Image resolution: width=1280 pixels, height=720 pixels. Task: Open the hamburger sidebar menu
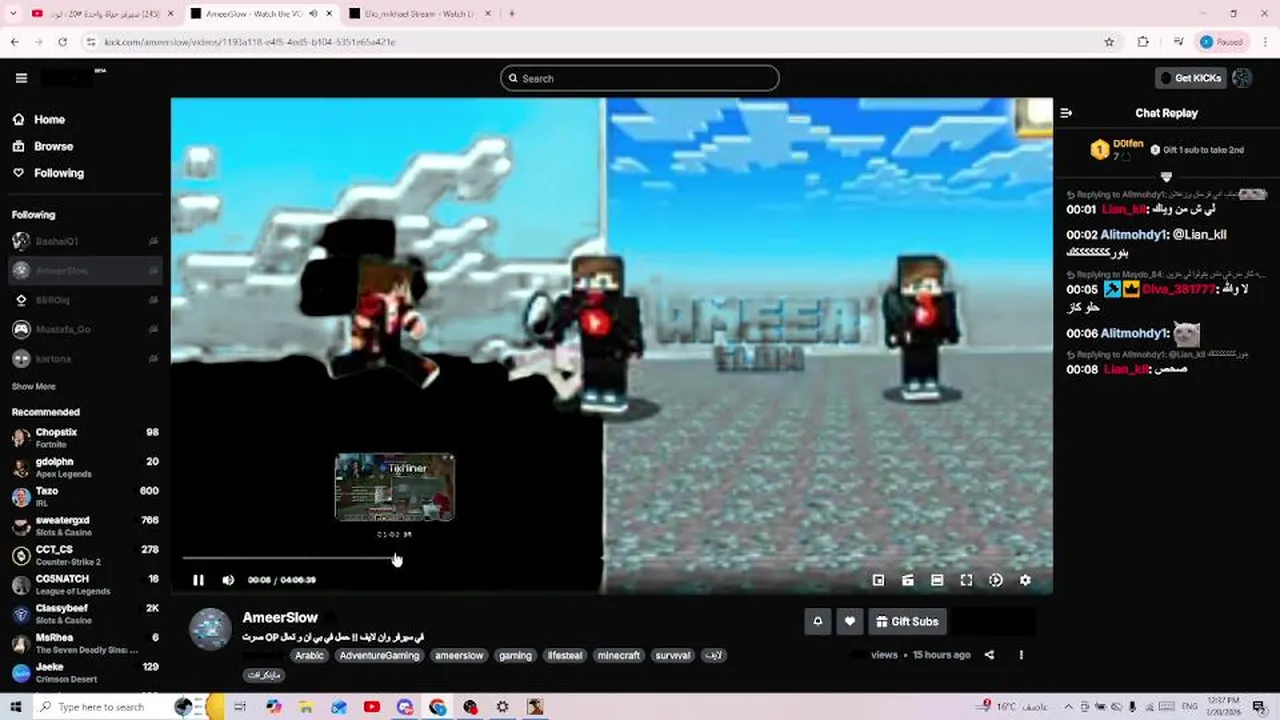[x=21, y=78]
